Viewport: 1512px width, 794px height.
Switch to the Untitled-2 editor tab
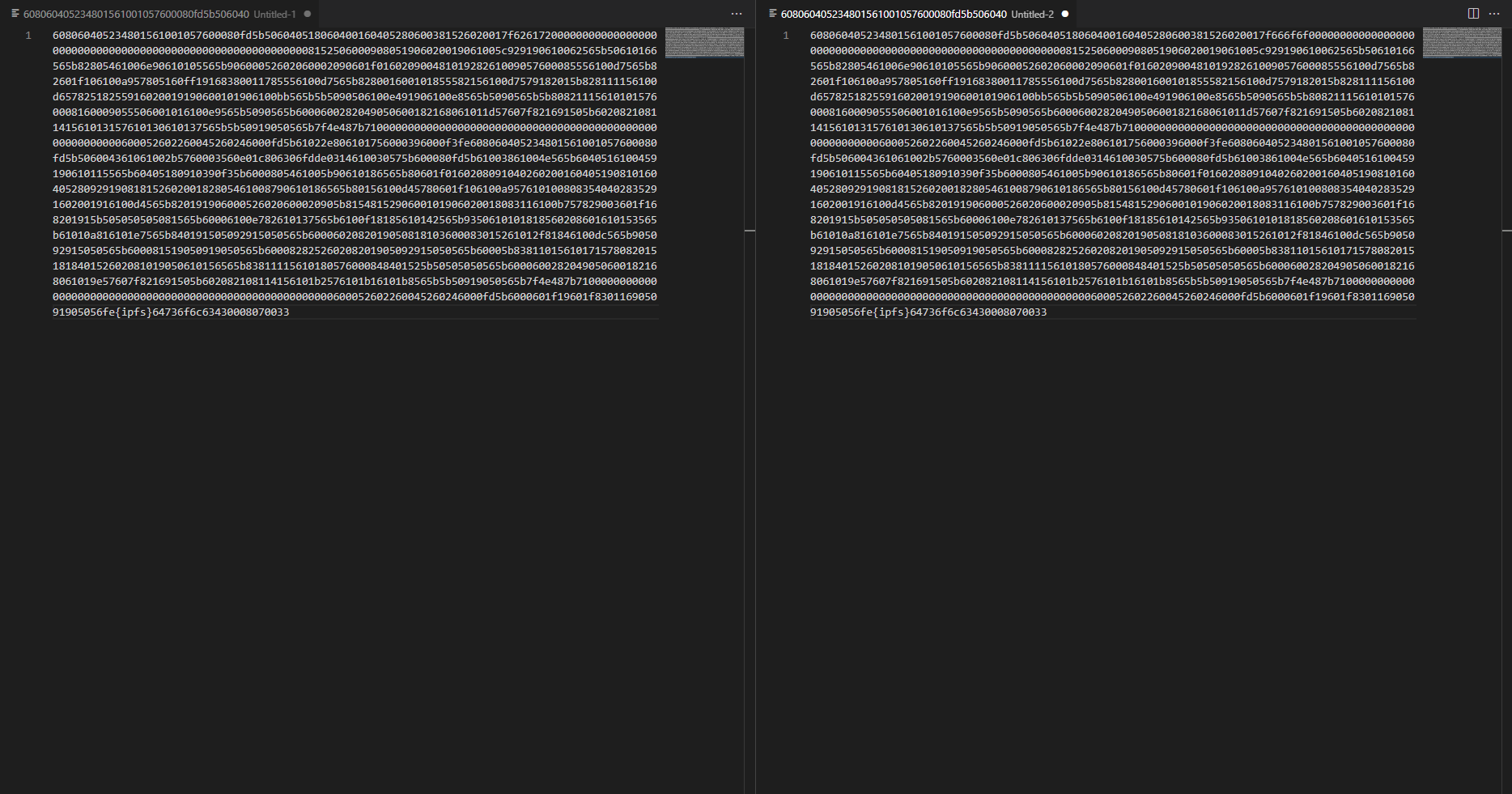pos(917,14)
